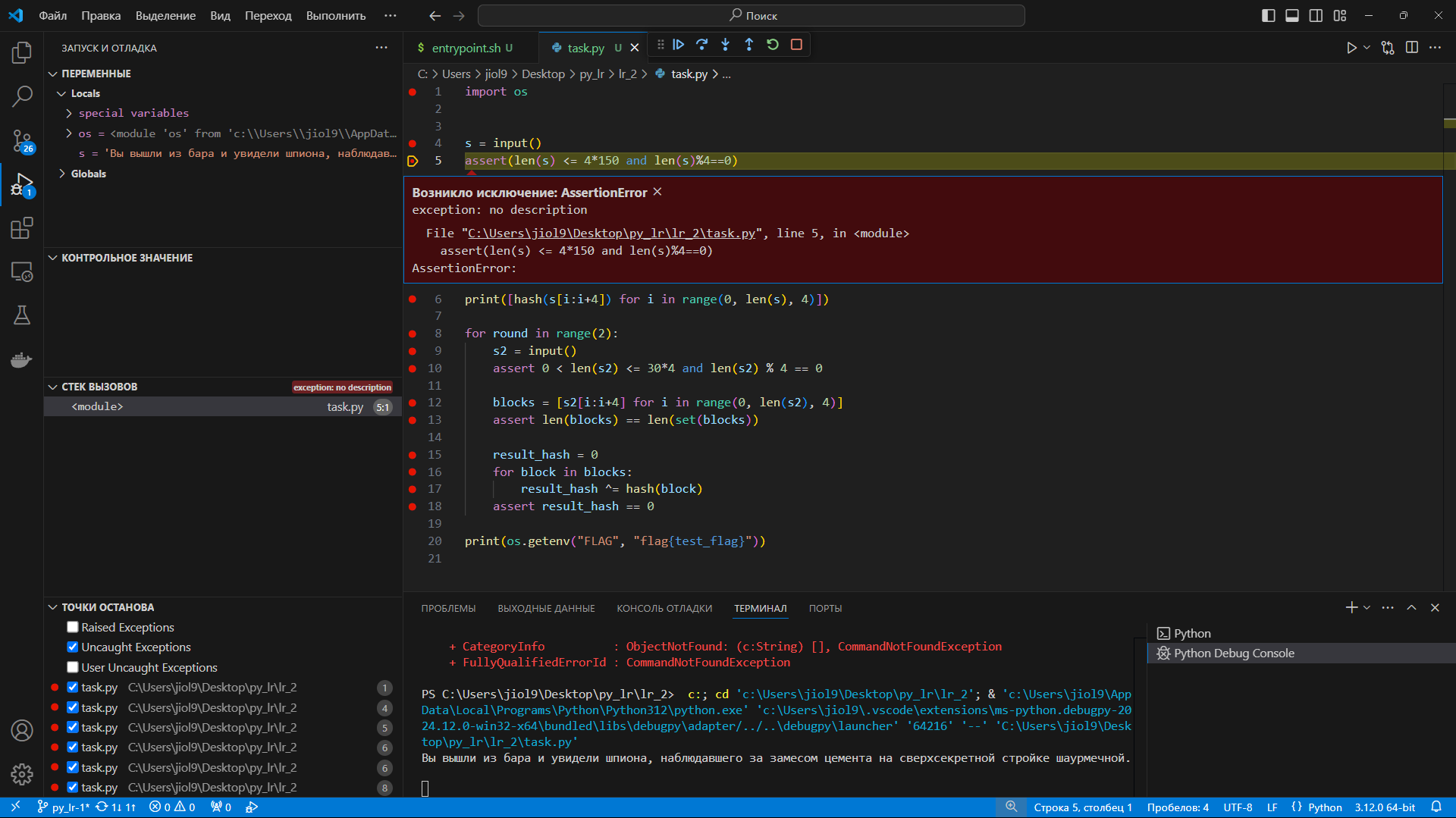Select variable s in Locals
This screenshot has width=1456, height=818.
coord(223,154)
